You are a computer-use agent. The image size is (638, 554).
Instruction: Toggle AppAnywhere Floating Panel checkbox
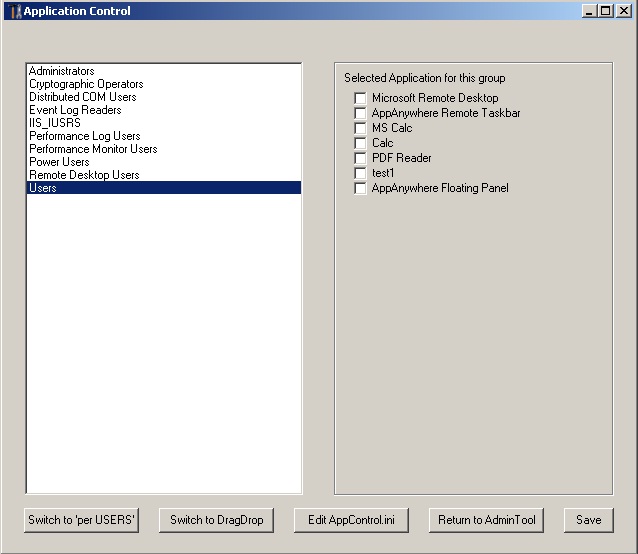[x=361, y=189]
